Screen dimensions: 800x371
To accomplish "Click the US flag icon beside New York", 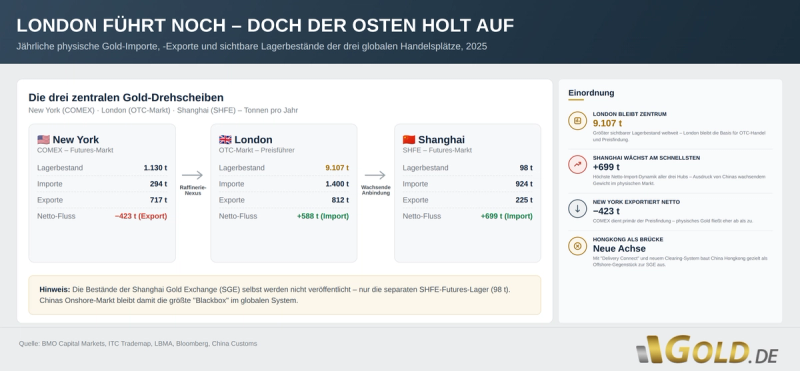I will pos(43,140).
